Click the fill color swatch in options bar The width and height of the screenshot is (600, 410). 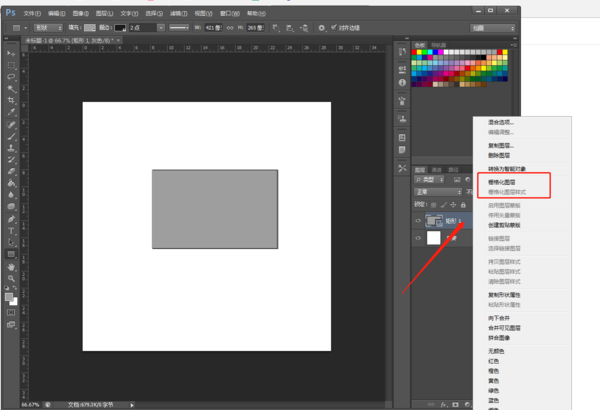point(90,28)
